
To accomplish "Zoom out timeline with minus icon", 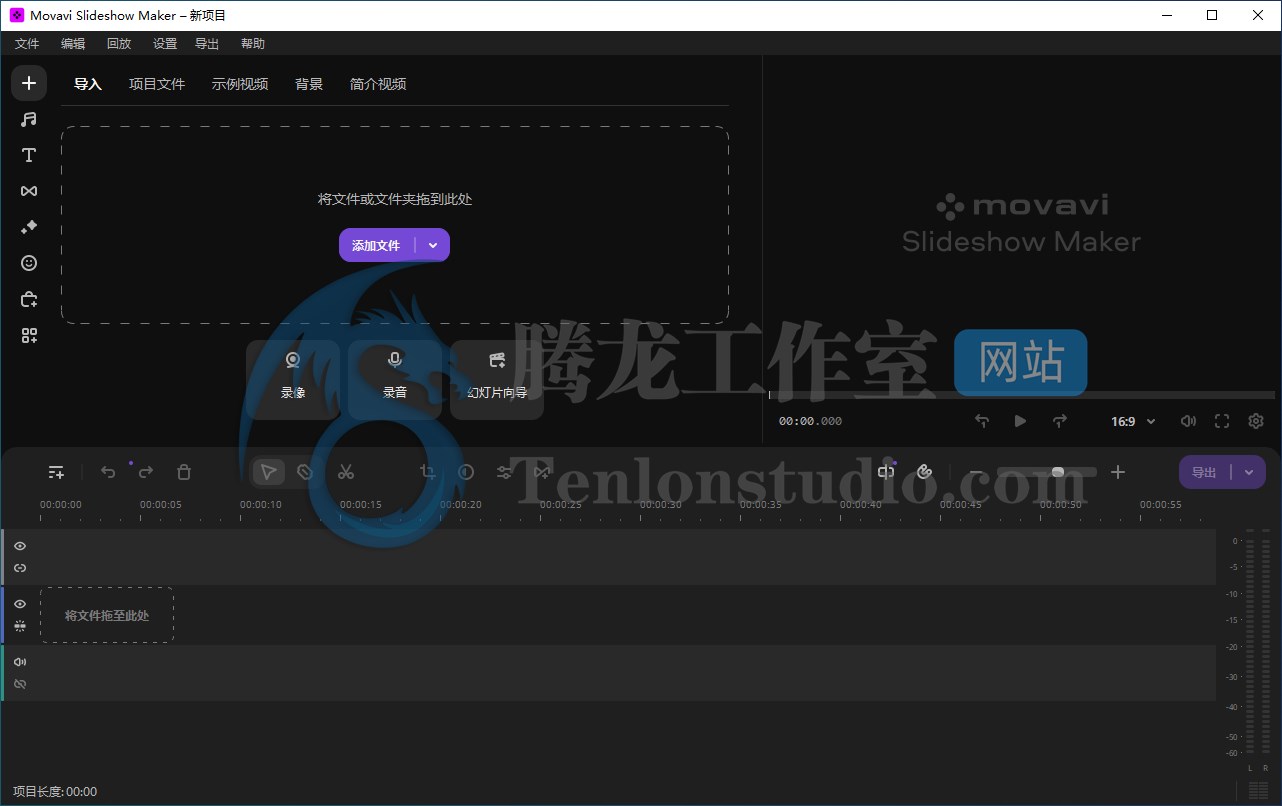I will pos(976,472).
